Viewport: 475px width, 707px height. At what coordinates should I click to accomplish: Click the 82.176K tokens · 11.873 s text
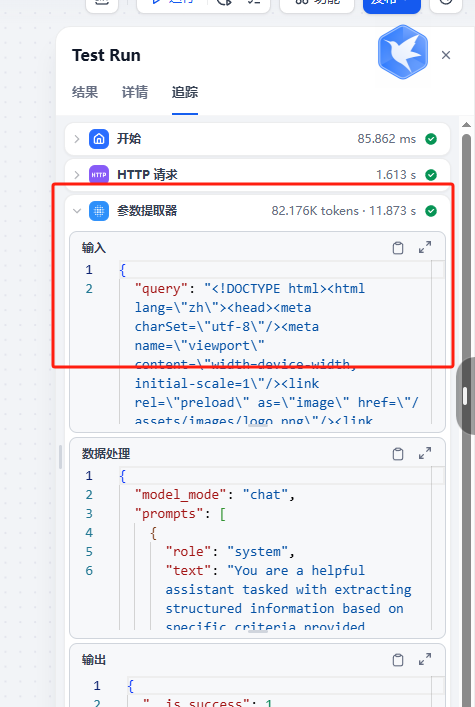coord(344,211)
